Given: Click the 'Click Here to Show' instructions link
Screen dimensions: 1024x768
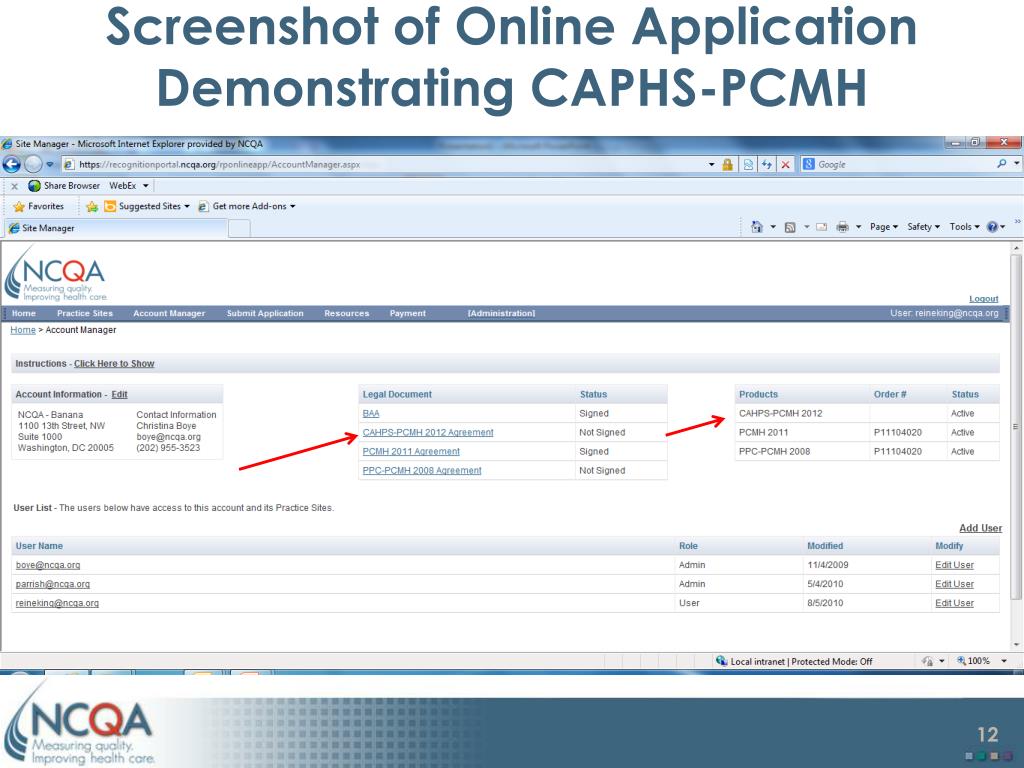Looking at the screenshot, I should (x=114, y=364).
